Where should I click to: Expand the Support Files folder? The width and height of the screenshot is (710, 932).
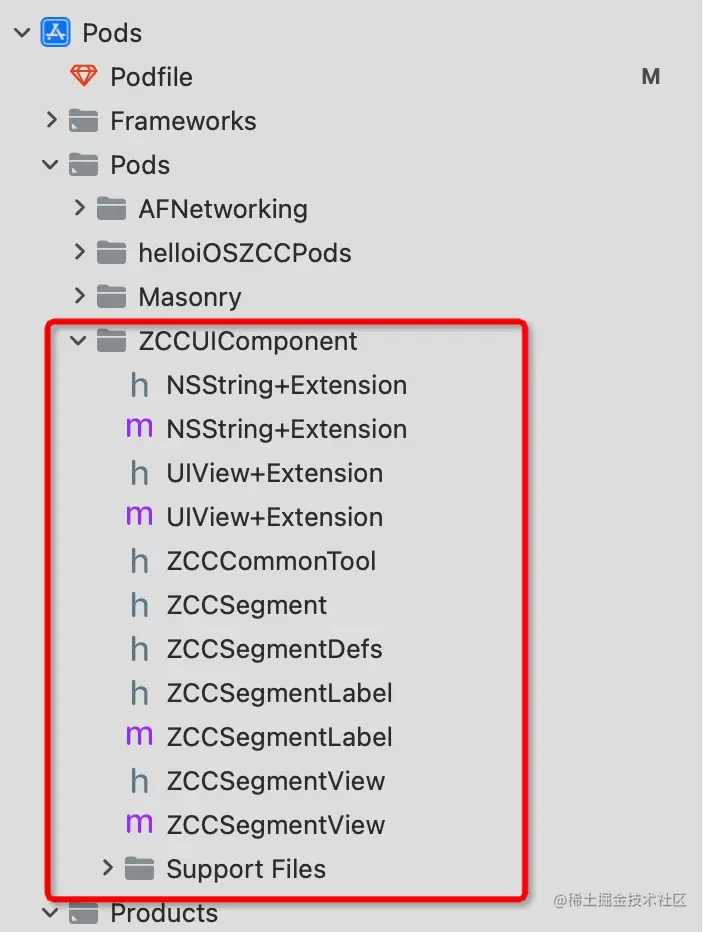coord(108,869)
